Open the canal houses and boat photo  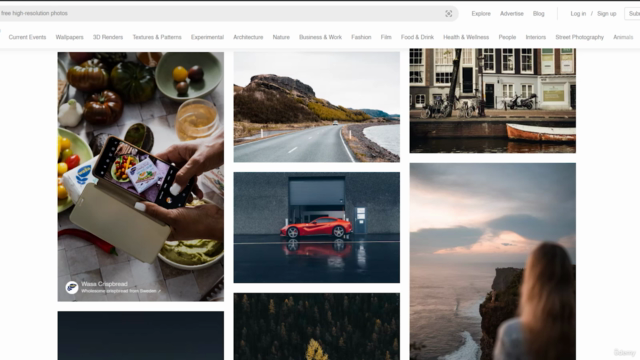pos(493,101)
